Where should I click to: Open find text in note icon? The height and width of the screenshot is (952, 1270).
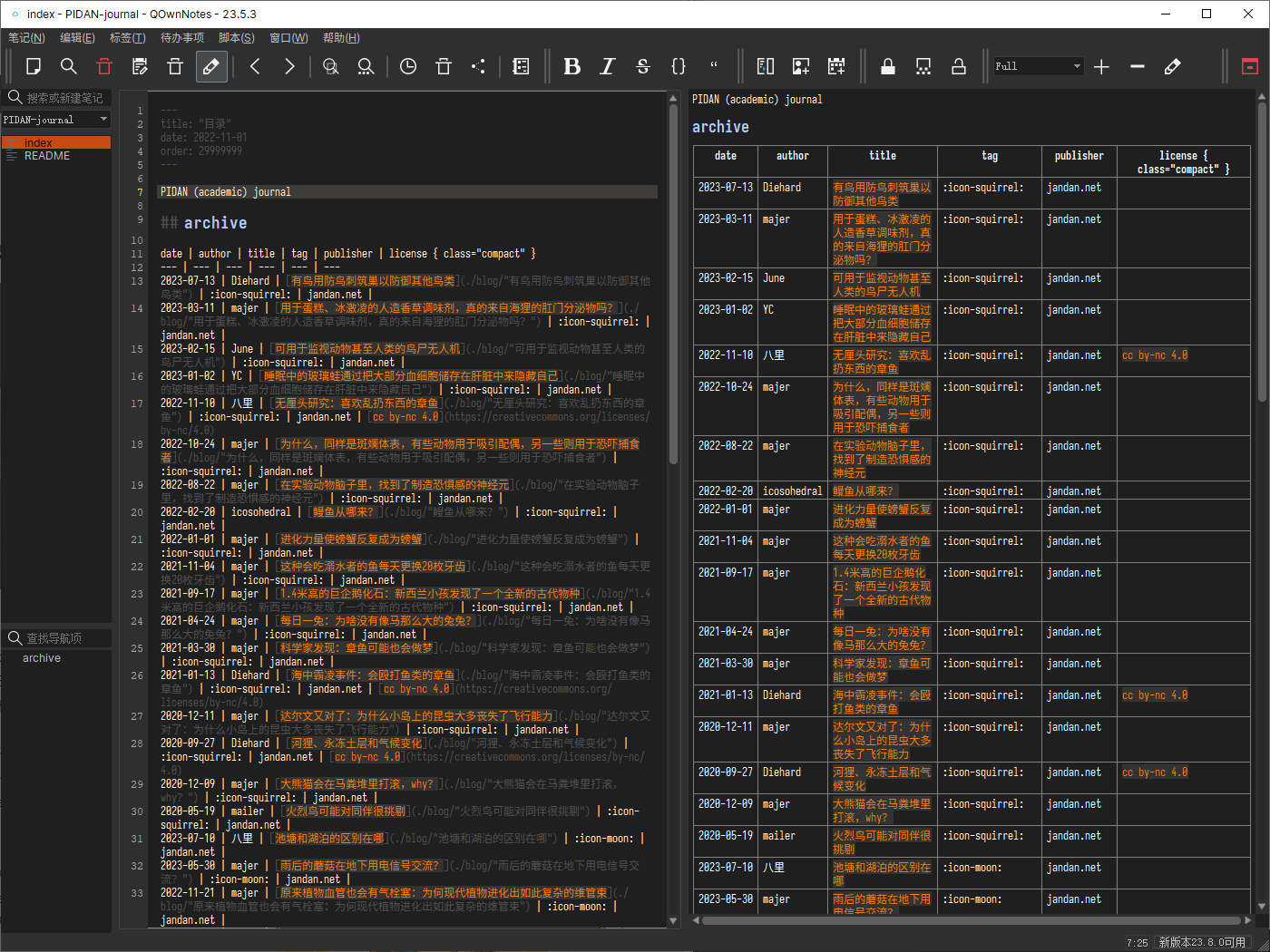coord(331,66)
